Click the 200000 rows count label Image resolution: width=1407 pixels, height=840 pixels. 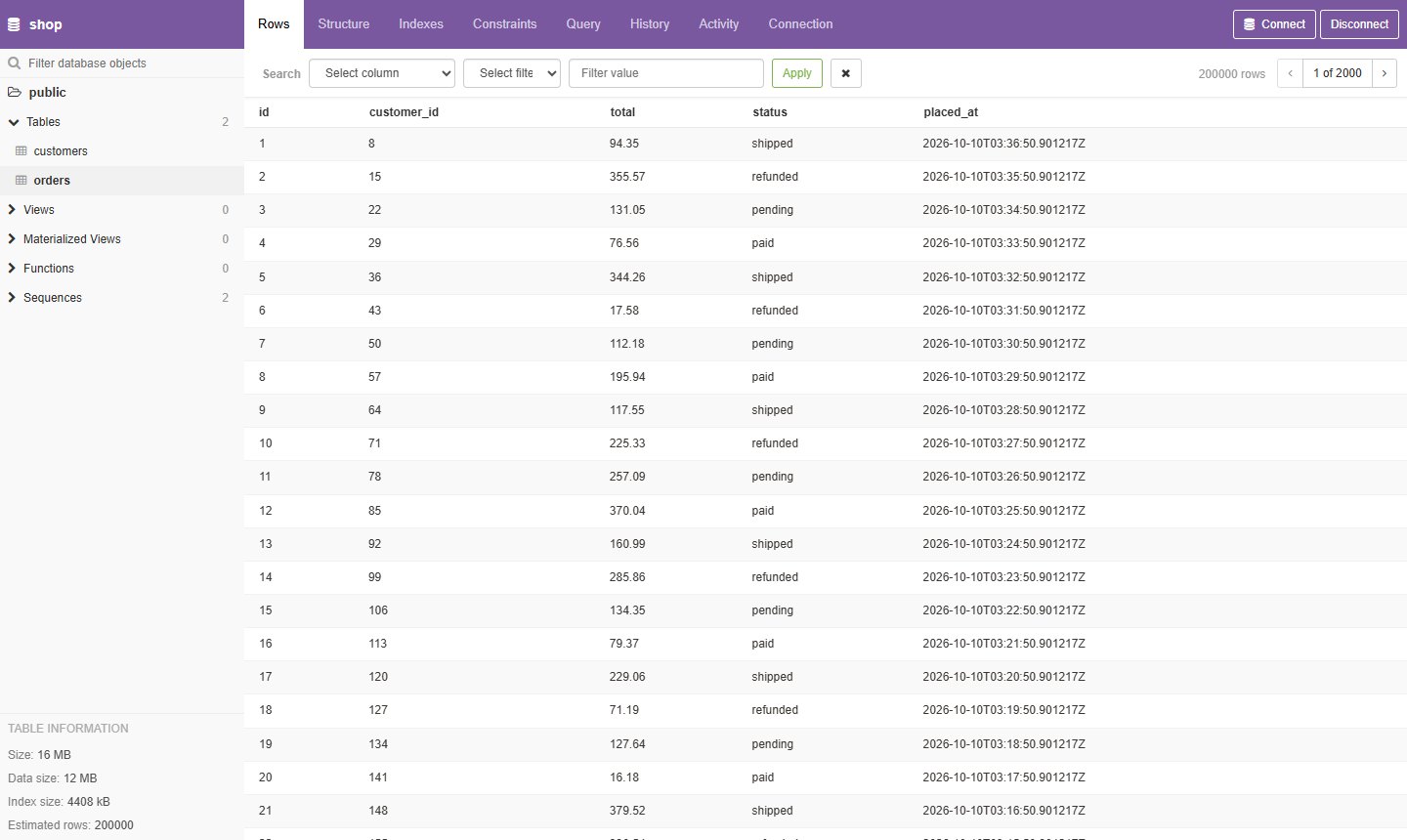pyautogui.click(x=1232, y=74)
